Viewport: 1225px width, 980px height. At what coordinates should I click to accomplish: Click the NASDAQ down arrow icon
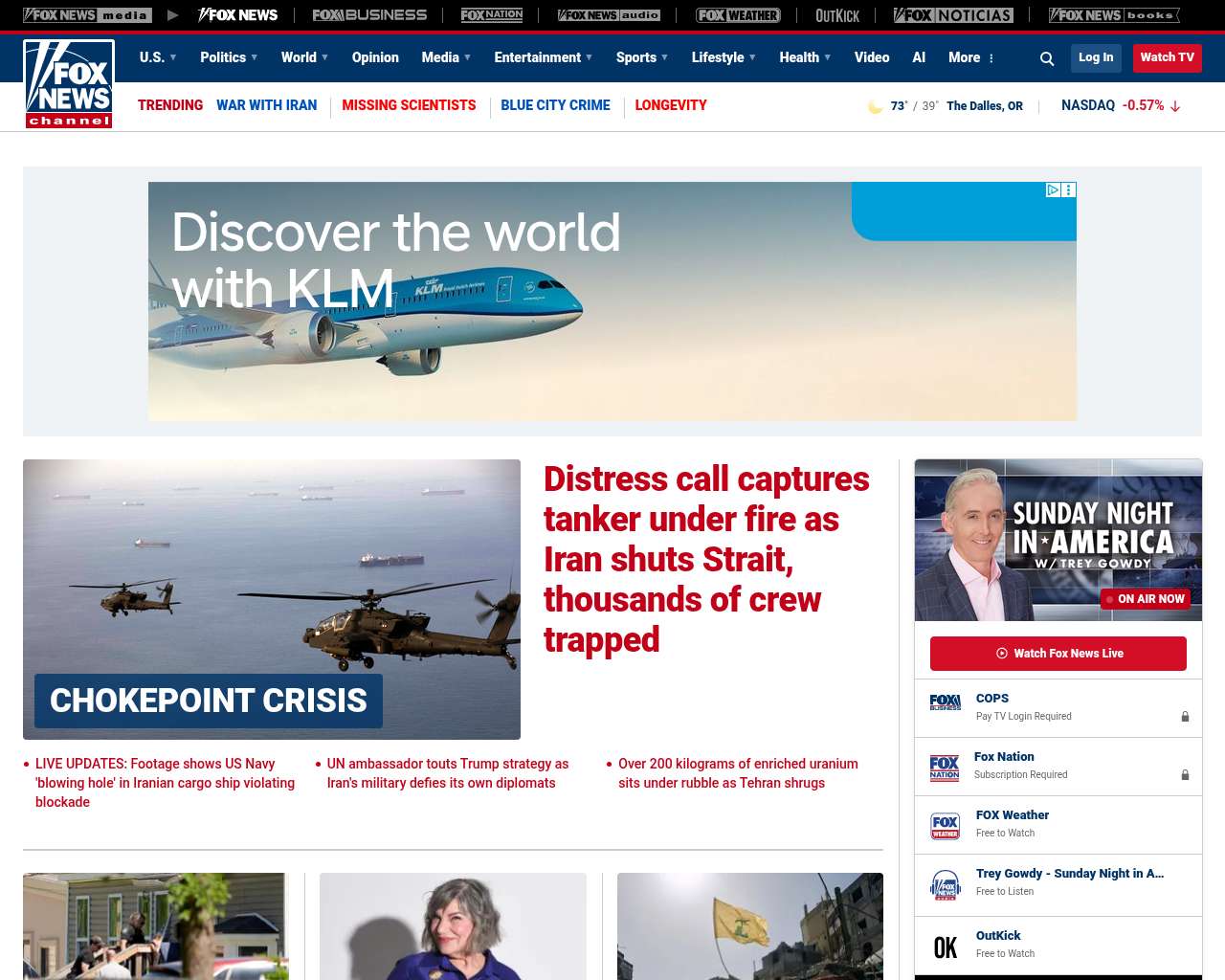click(x=1175, y=106)
